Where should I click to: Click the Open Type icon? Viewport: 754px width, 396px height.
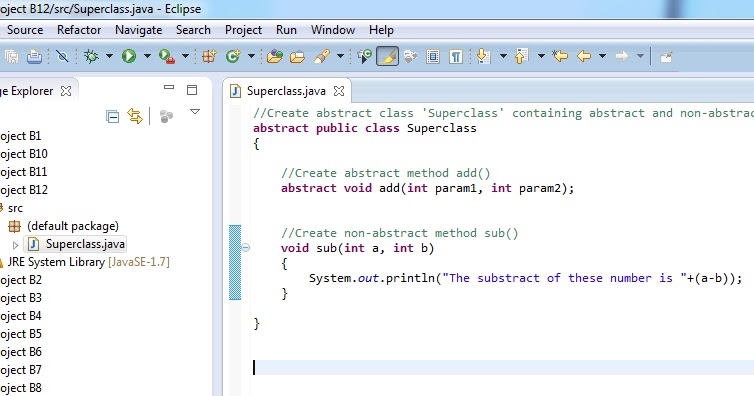tap(275, 57)
